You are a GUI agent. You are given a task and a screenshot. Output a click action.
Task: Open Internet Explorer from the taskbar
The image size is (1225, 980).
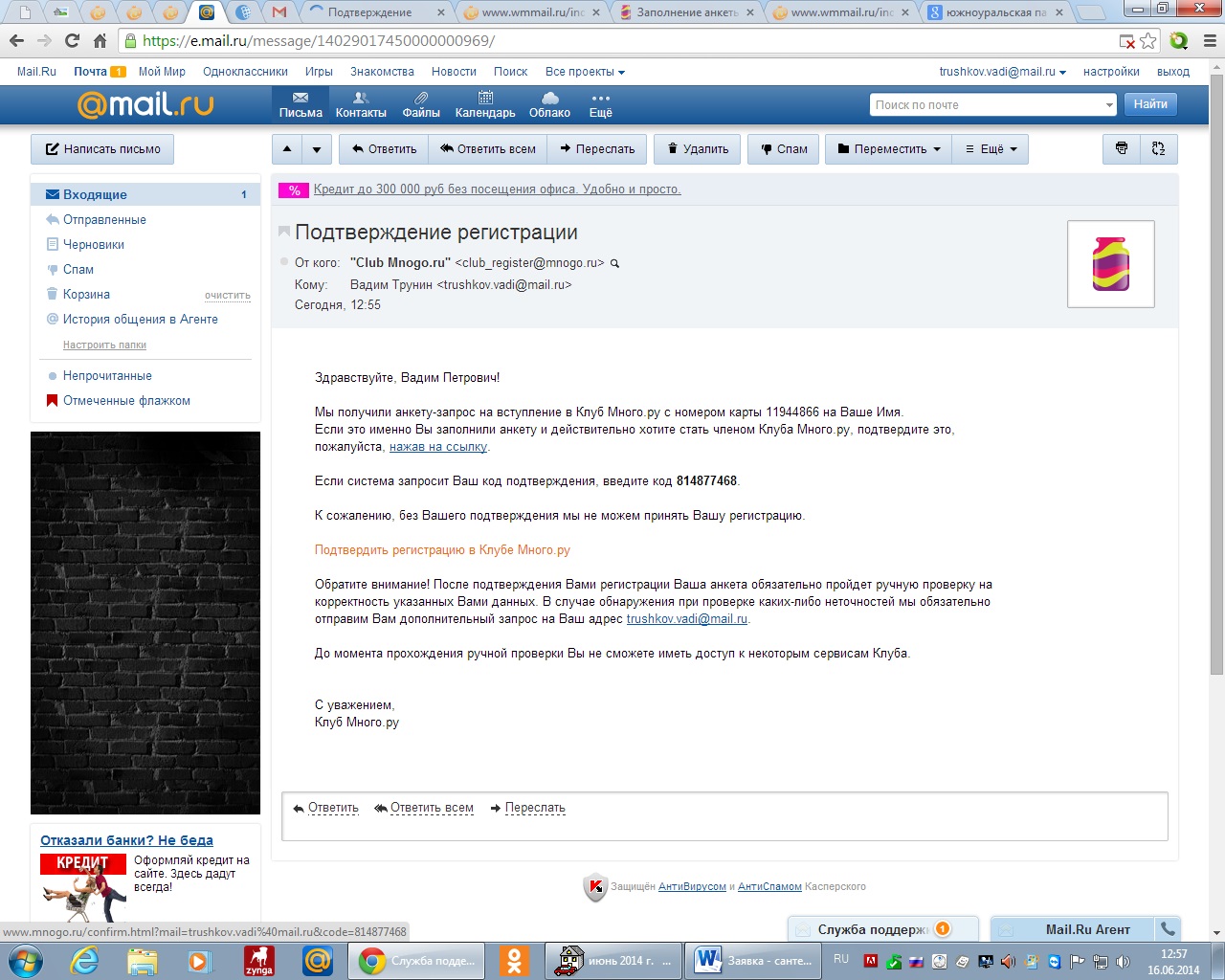pyautogui.click(x=85, y=959)
